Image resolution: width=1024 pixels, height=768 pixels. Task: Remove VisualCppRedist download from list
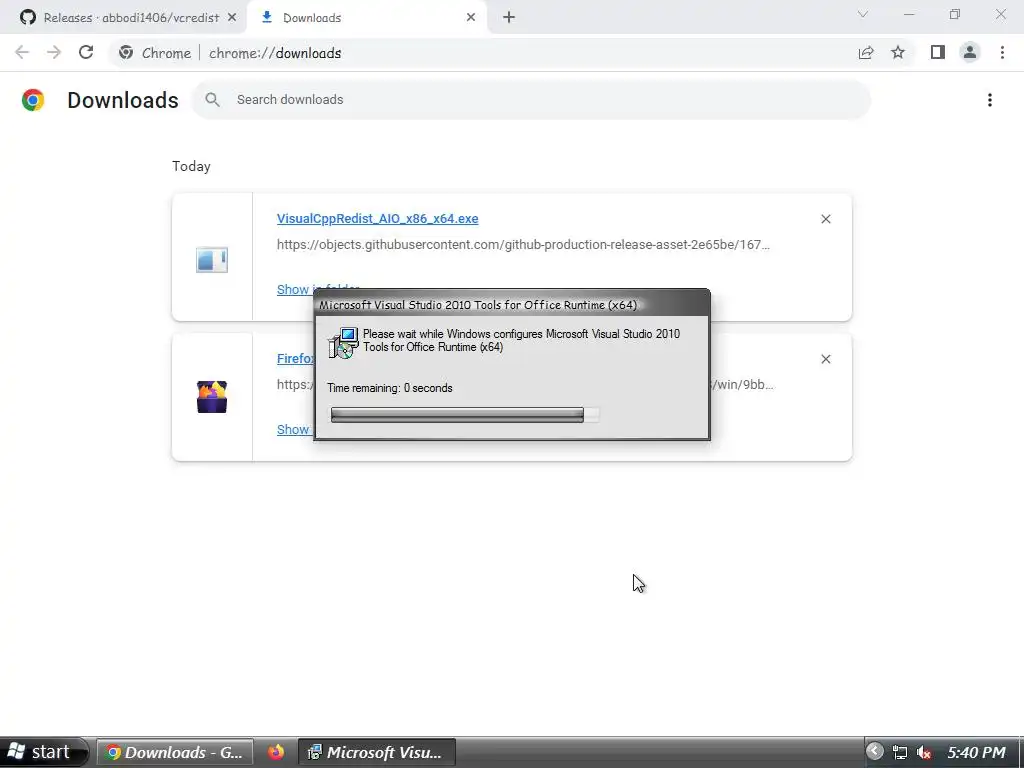coord(825,219)
